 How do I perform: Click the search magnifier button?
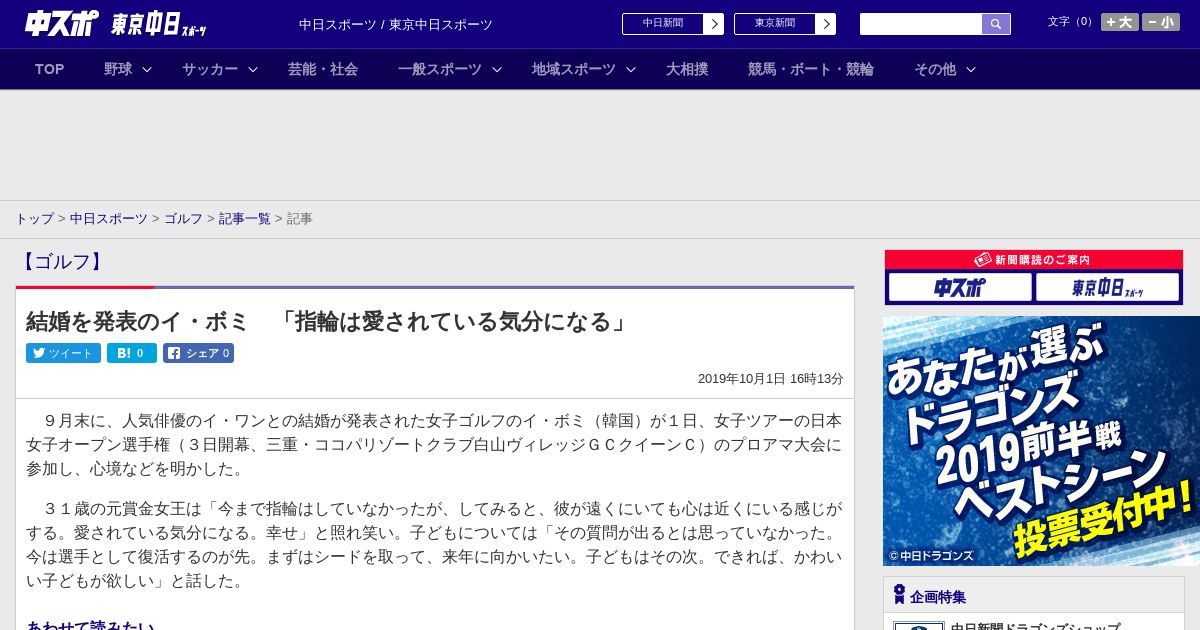996,24
